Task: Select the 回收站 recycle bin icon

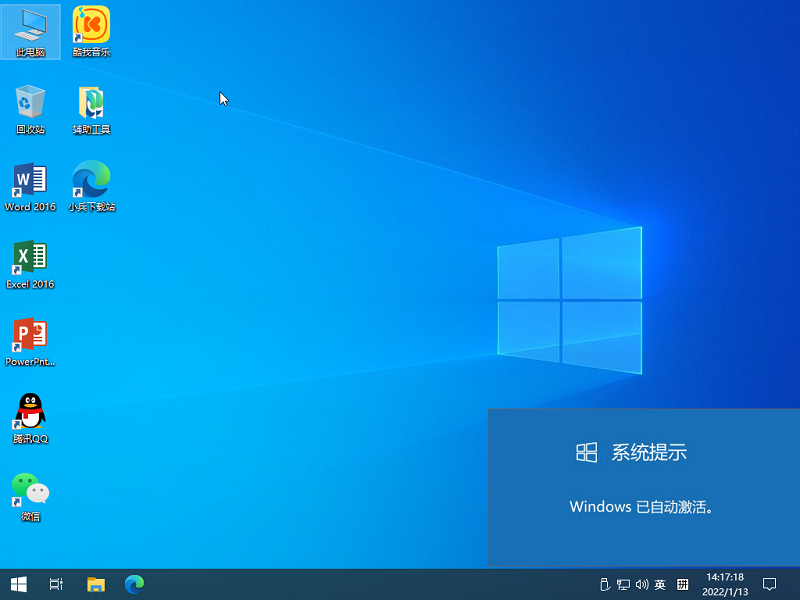Action: (x=30, y=109)
